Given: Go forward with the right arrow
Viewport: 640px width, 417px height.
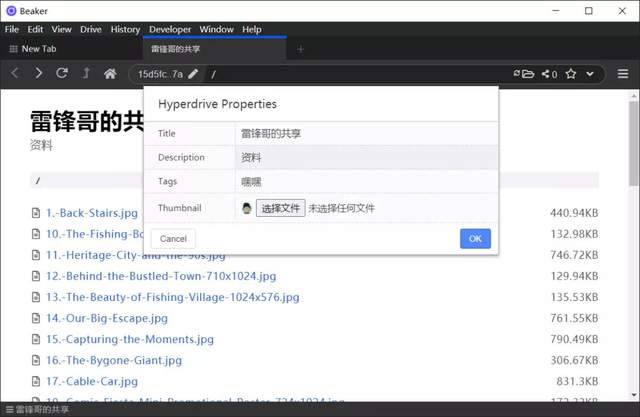Looking at the screenshot, I should (x=38, y=73).
